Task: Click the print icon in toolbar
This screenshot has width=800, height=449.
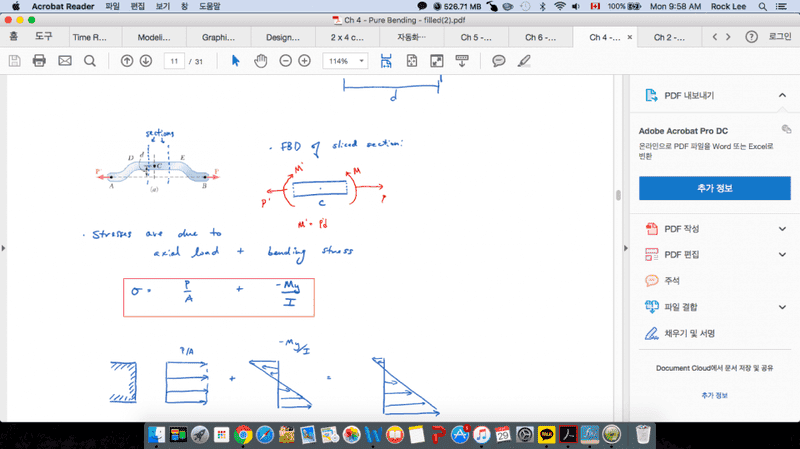Action: tap(39, 61)
